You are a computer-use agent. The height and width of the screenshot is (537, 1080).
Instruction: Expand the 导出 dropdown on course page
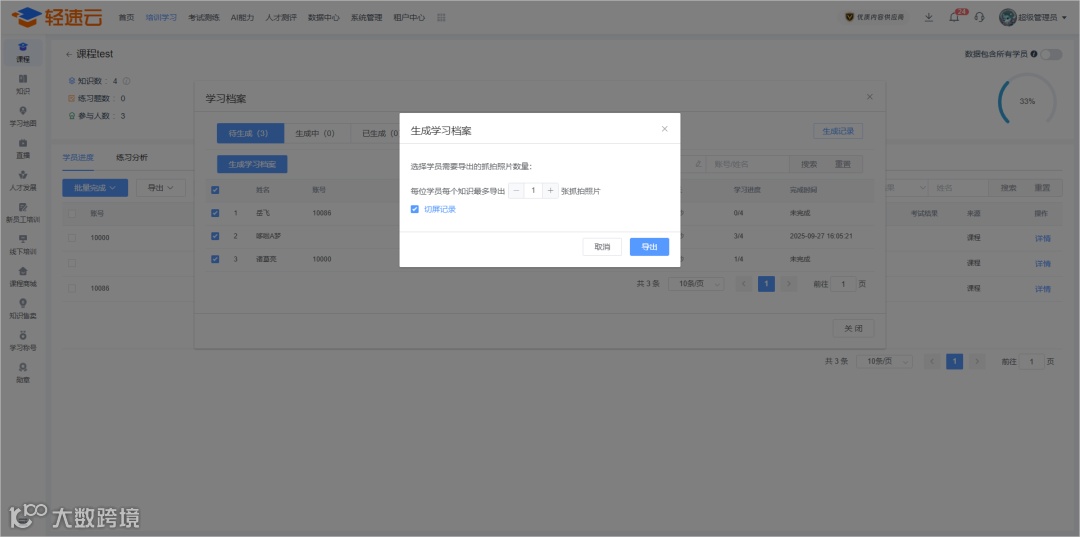coord(161,187)
